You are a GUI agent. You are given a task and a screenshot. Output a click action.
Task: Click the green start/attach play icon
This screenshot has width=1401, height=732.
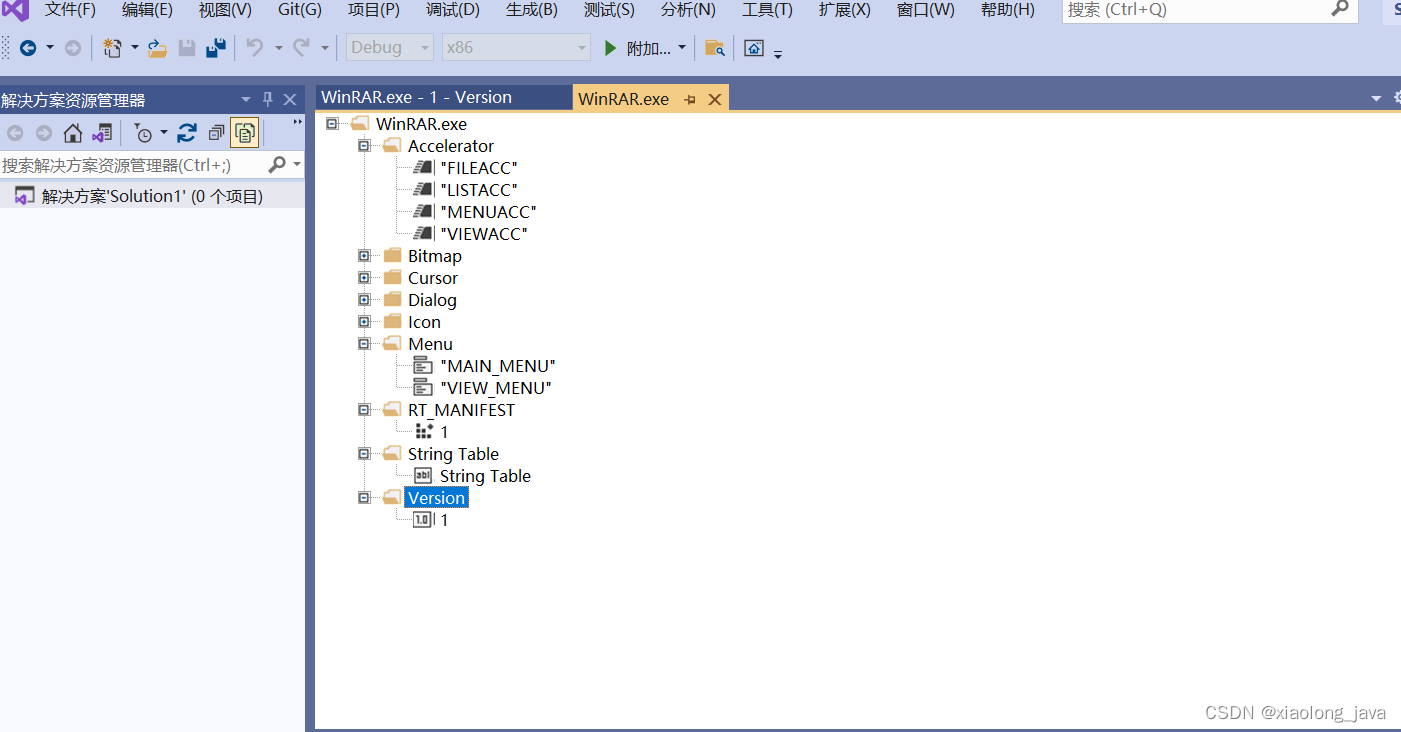[610, 48]
